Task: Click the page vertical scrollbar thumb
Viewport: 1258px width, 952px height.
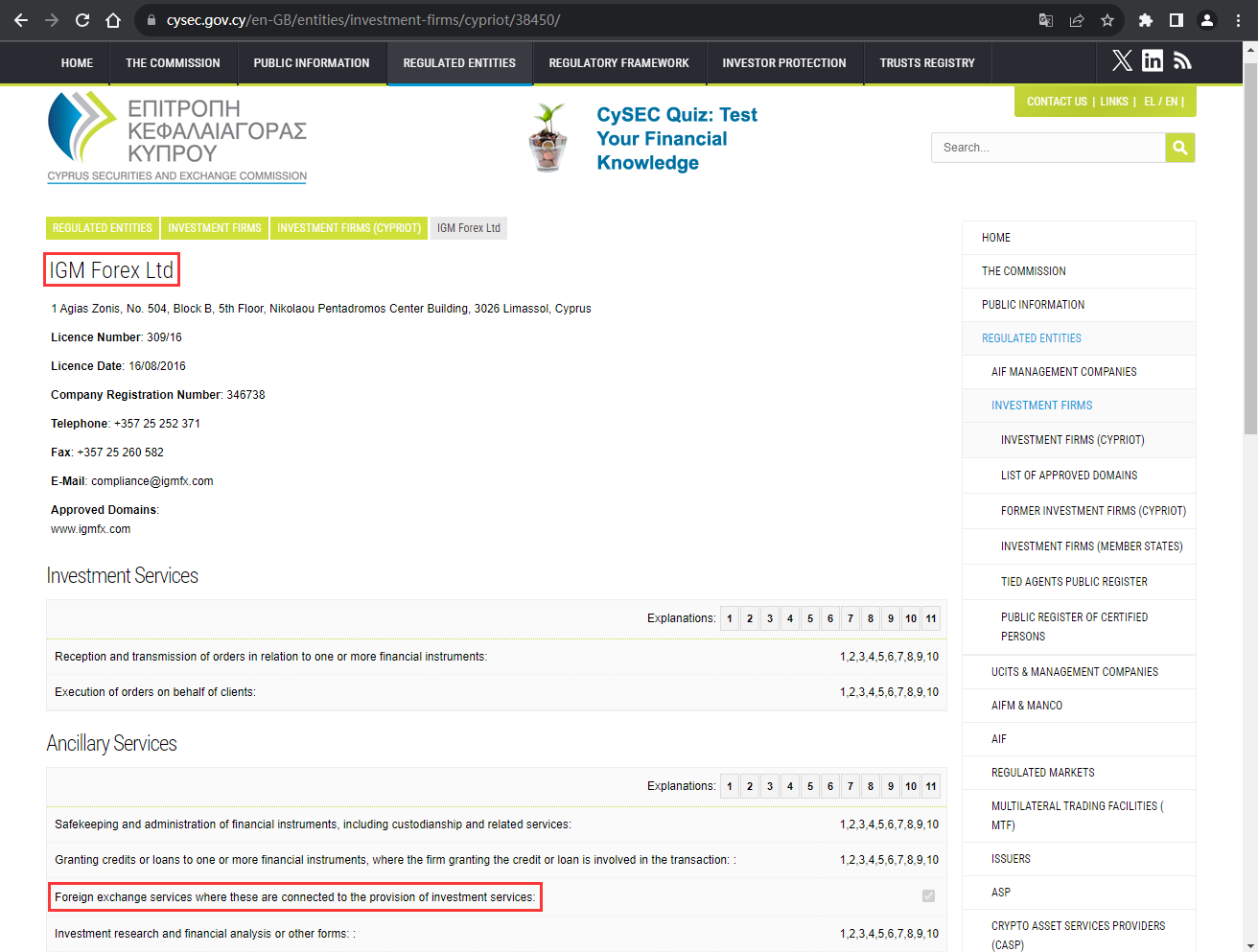Action: coord(1250,247)
